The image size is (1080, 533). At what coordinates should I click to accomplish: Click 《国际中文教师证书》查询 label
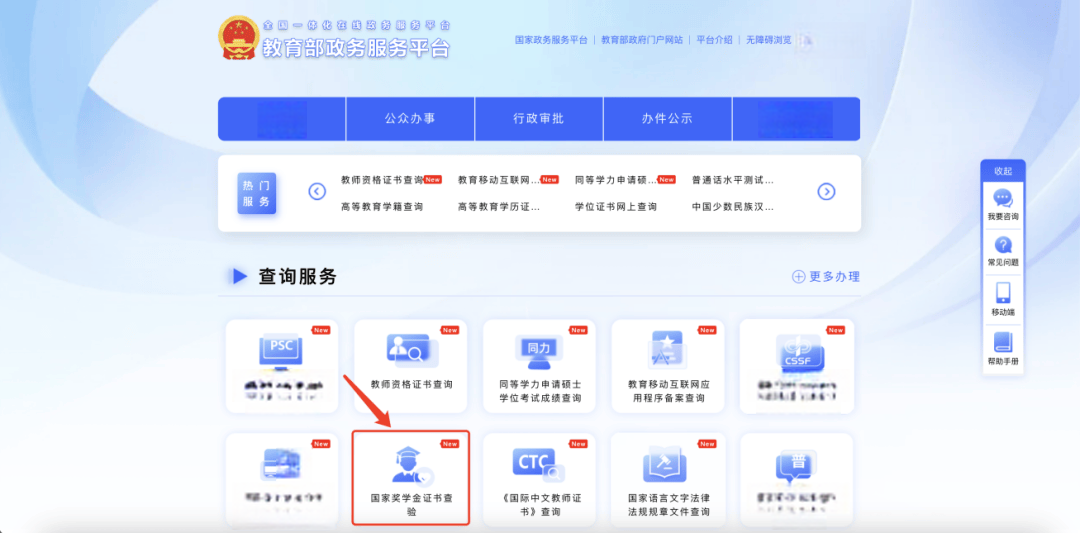(x=539, y=504)
